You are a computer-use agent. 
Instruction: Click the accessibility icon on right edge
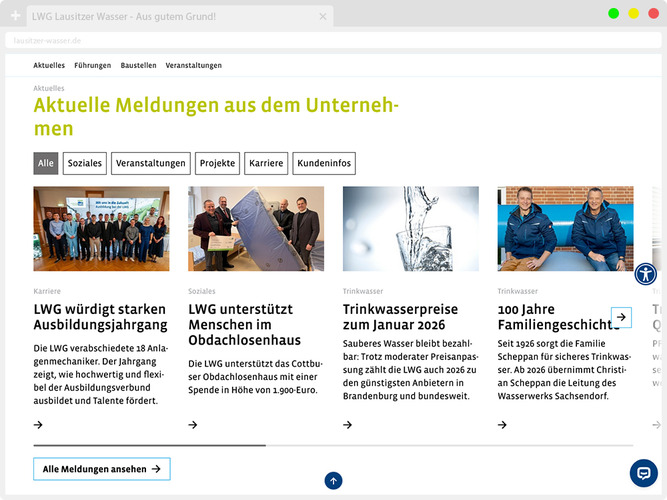pyautogui.click(x=646, y=273)
